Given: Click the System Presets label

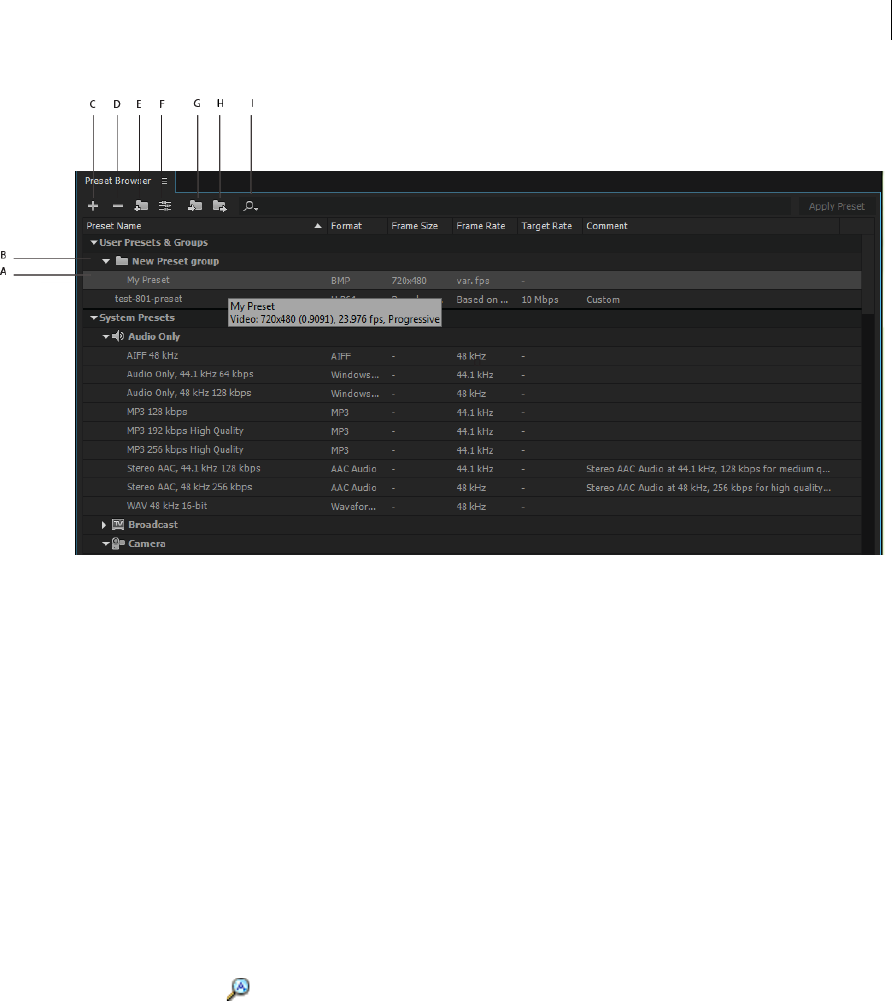Looking at the screenshot, I should tap(137, 318).
